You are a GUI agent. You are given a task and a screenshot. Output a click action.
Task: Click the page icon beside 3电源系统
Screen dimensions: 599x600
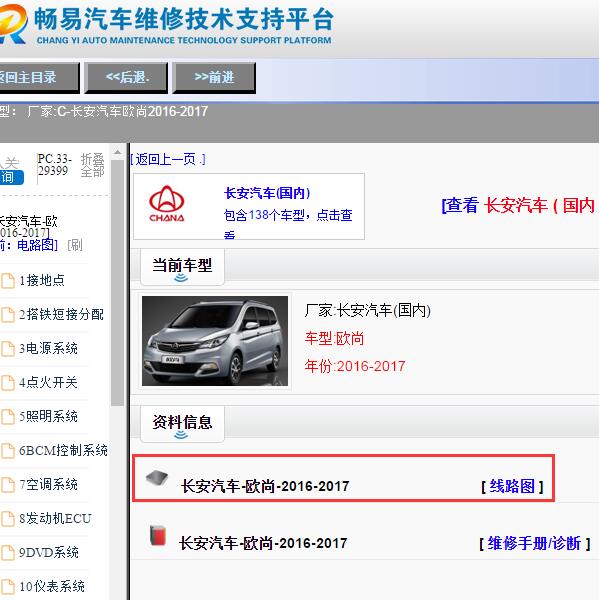pos(7,349)
